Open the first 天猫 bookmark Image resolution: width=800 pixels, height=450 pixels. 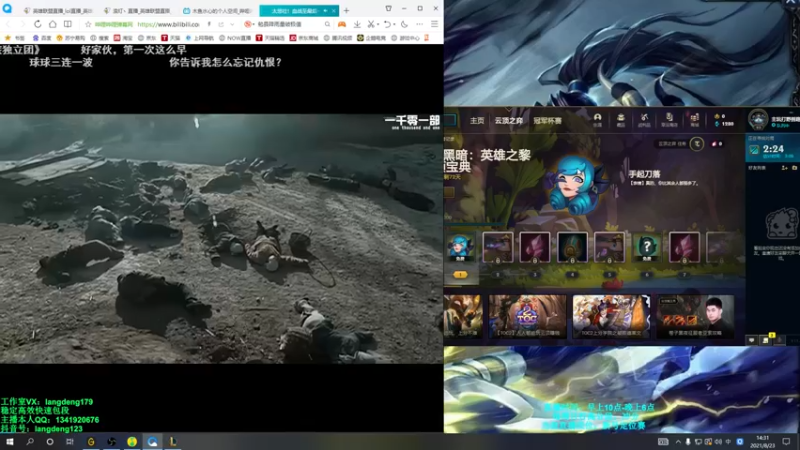point(170,38)
